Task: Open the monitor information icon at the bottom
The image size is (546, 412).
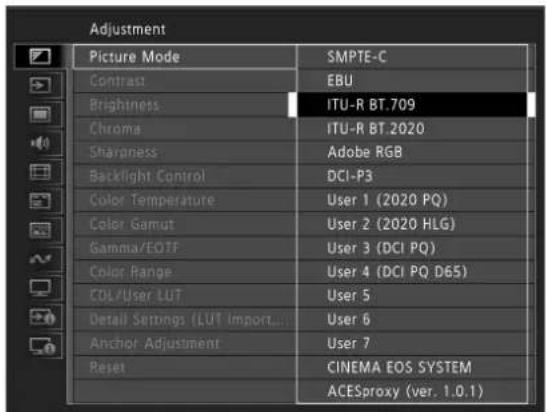Action: pos(42,346)
